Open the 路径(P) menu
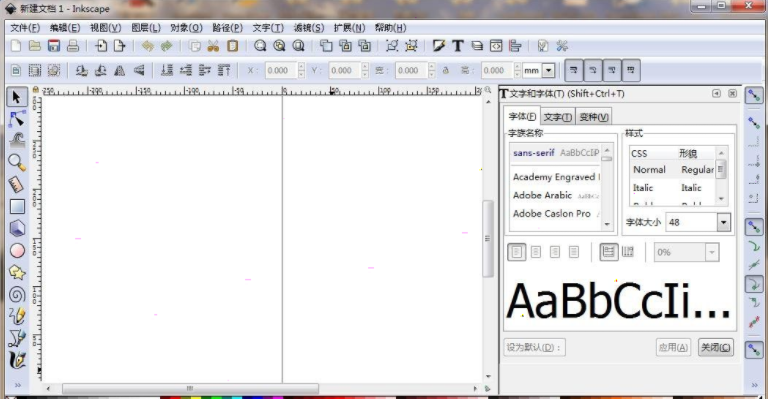Screen dimensions: 768x399 click(228, 28)
